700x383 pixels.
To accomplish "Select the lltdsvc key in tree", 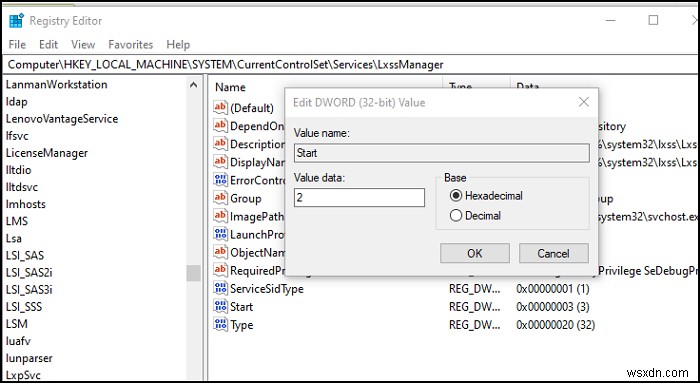I will pyautogui.click(x=22, y=187).
